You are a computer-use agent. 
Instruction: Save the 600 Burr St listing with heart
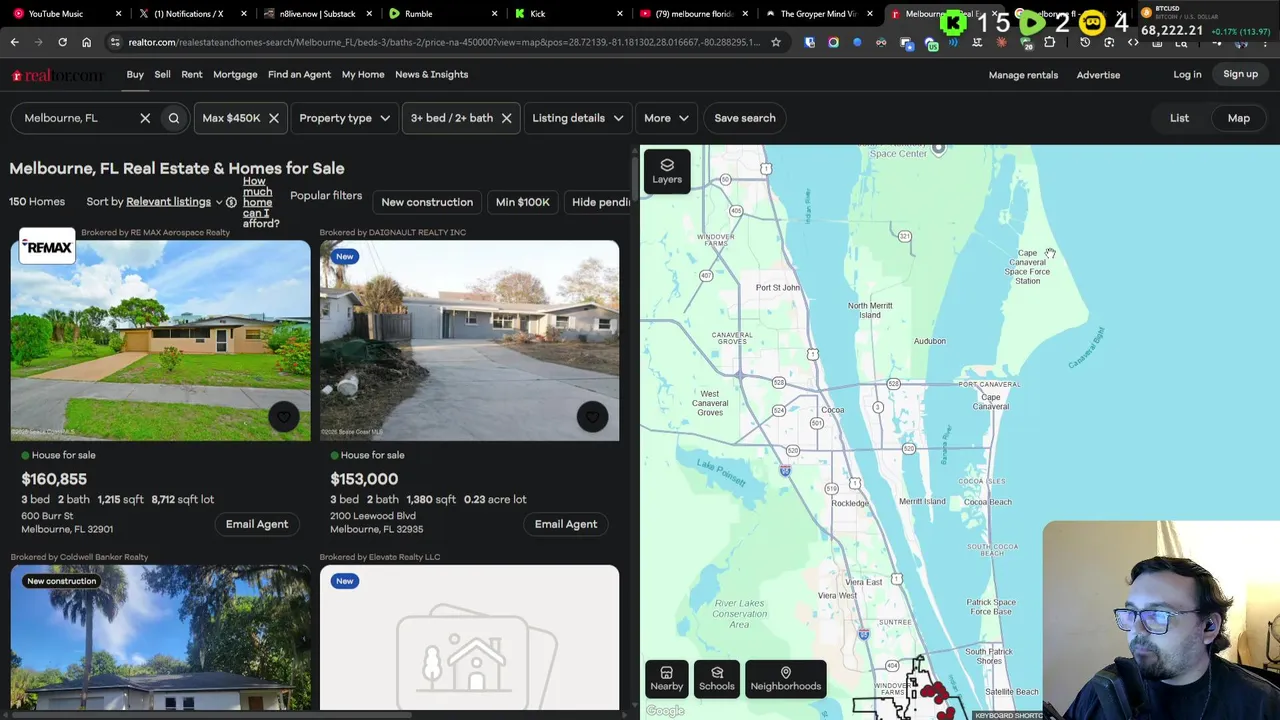point(284,417)
